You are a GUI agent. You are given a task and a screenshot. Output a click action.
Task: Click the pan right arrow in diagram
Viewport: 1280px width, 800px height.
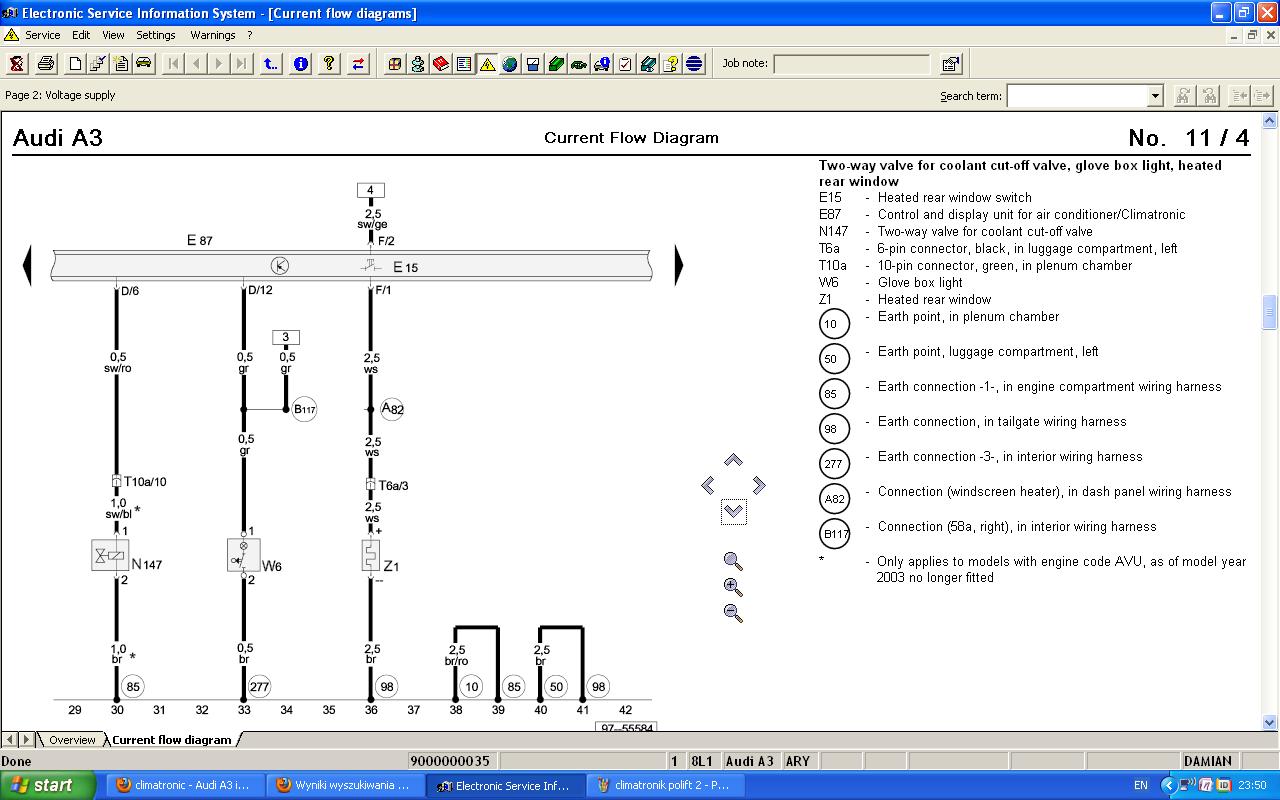(759, 485)
